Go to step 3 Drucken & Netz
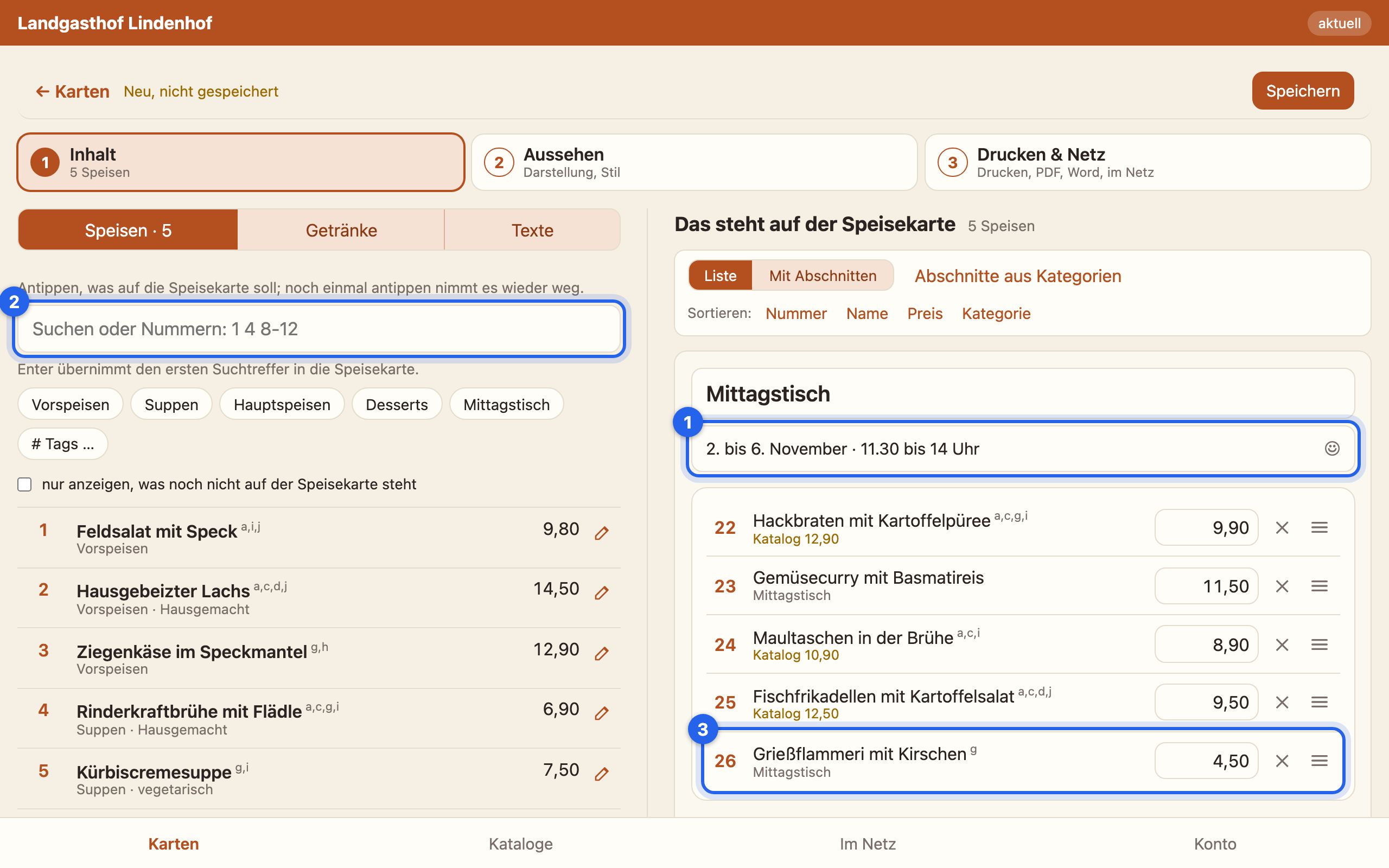 (x=1148, y=162)
